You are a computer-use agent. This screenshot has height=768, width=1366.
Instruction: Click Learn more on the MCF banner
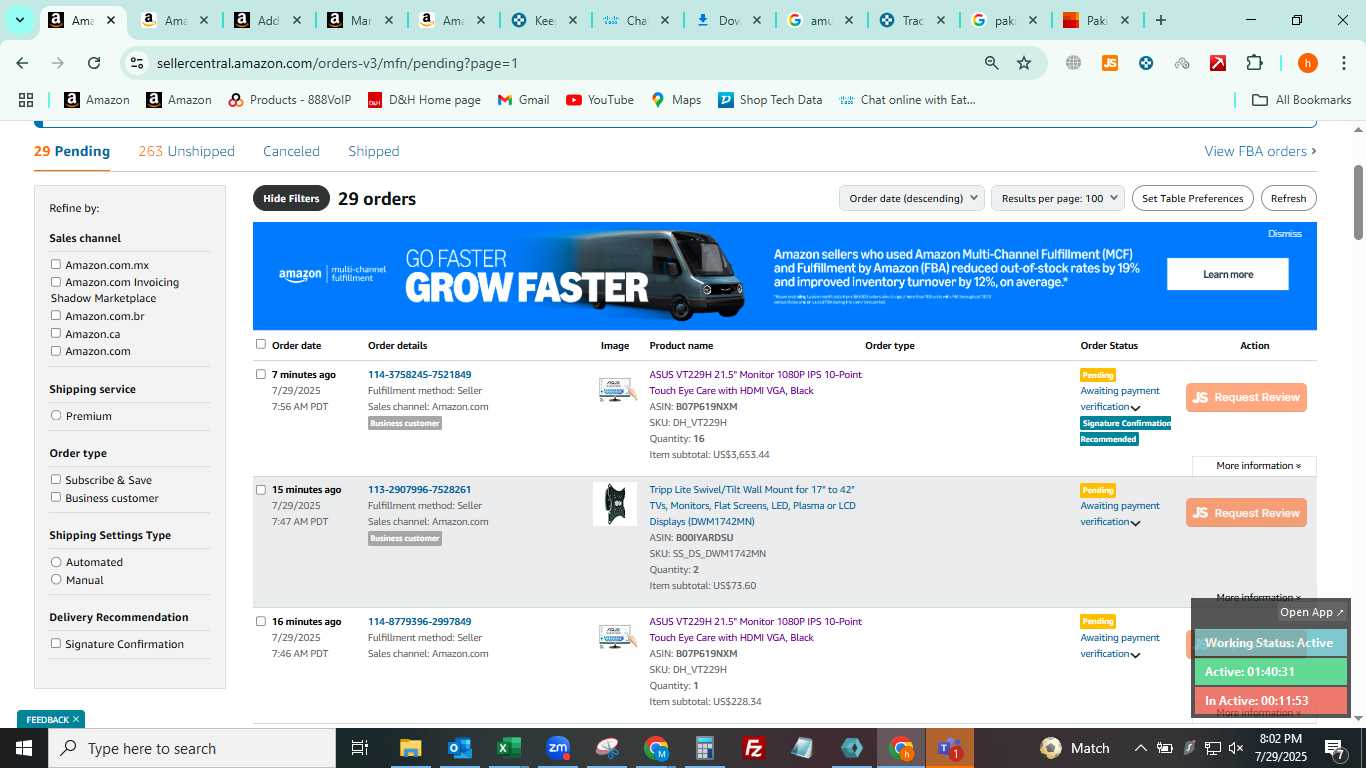point(1228,274)
